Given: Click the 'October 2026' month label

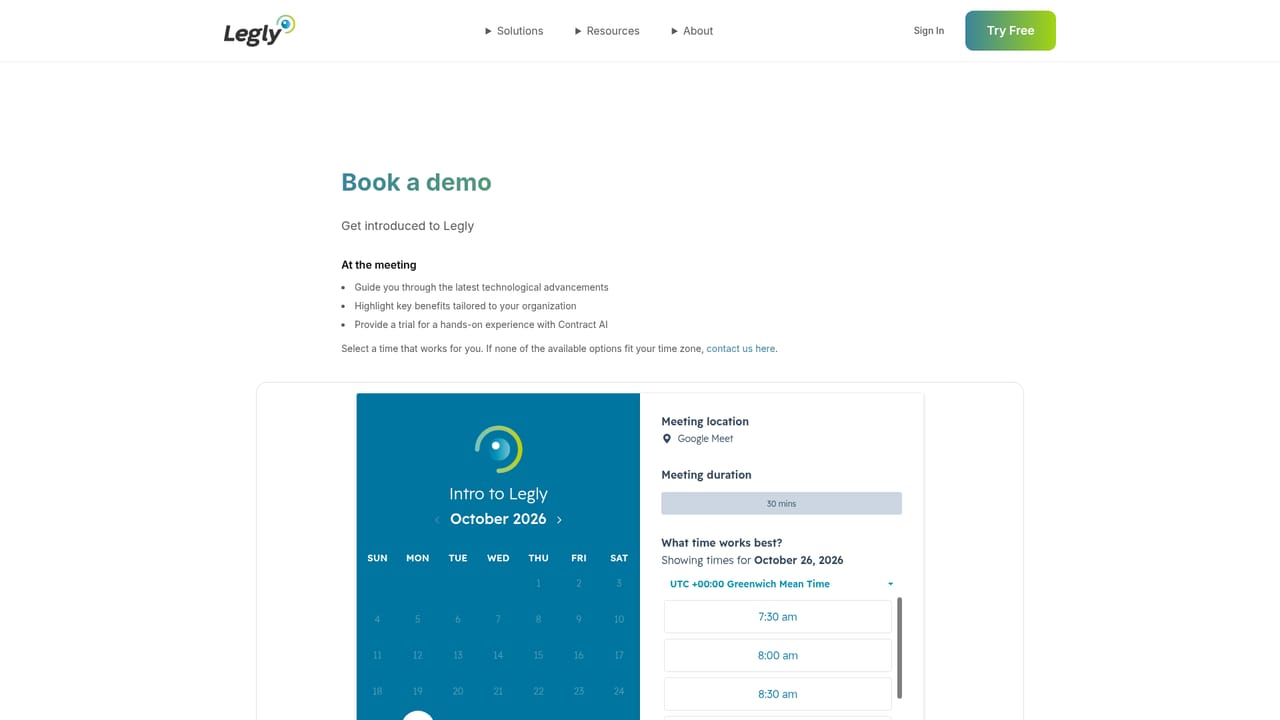Looking at the screenshot, I should point(498,519).
